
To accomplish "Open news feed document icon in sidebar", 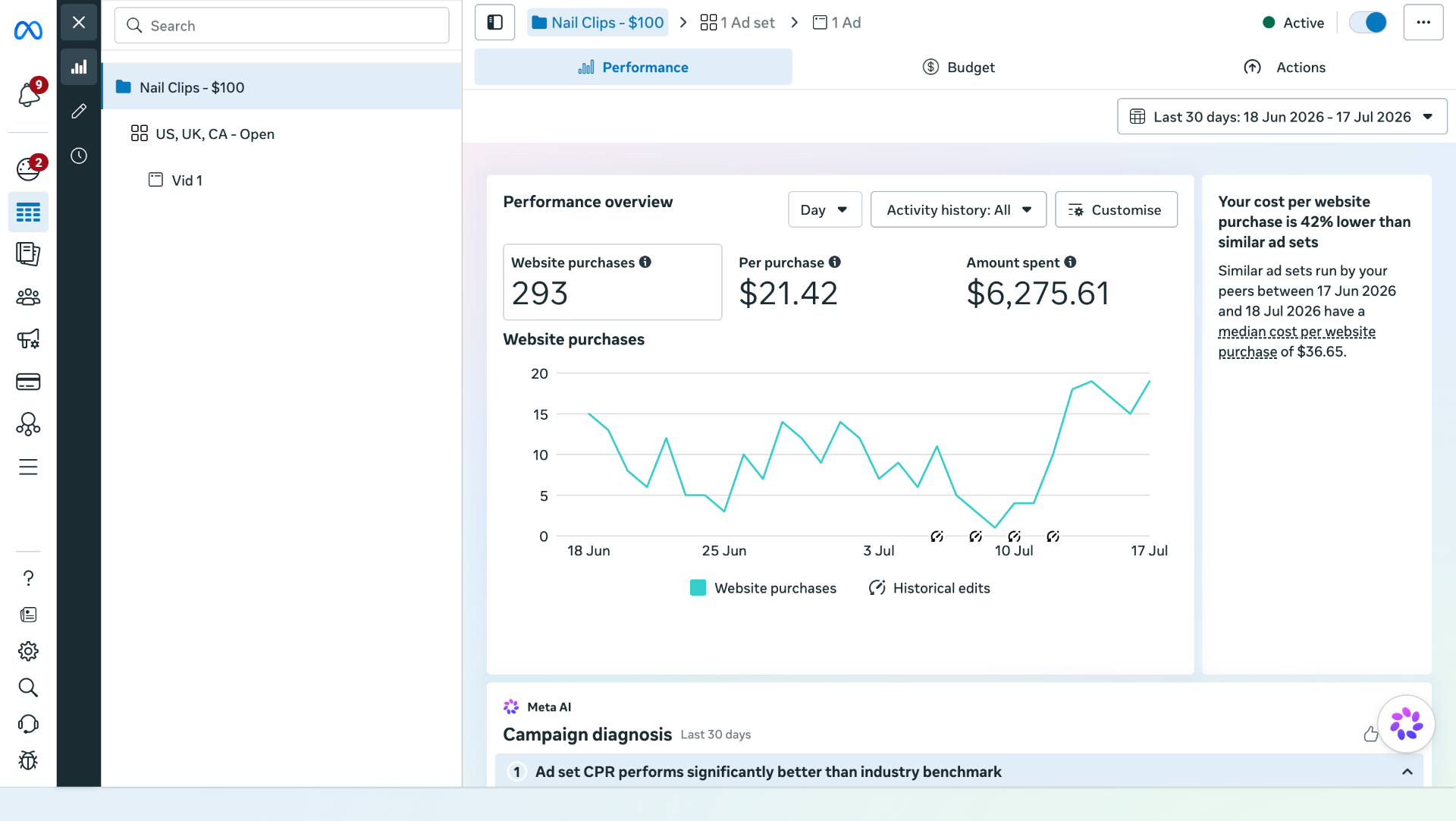I will pos(28,615).
